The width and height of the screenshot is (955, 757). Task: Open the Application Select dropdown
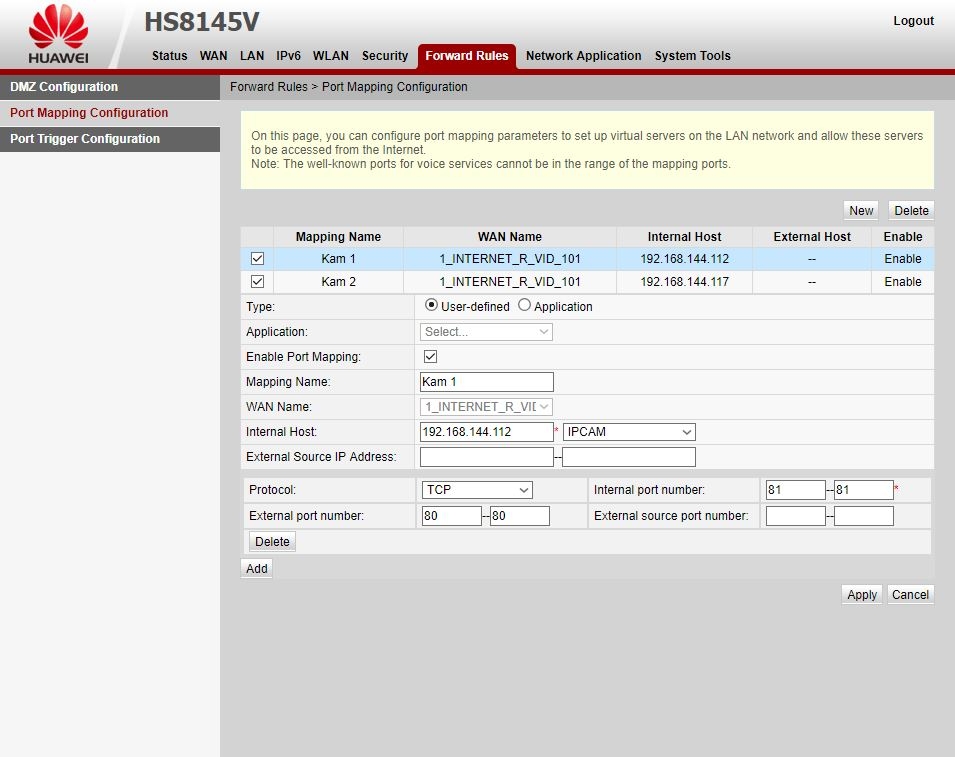486,332
